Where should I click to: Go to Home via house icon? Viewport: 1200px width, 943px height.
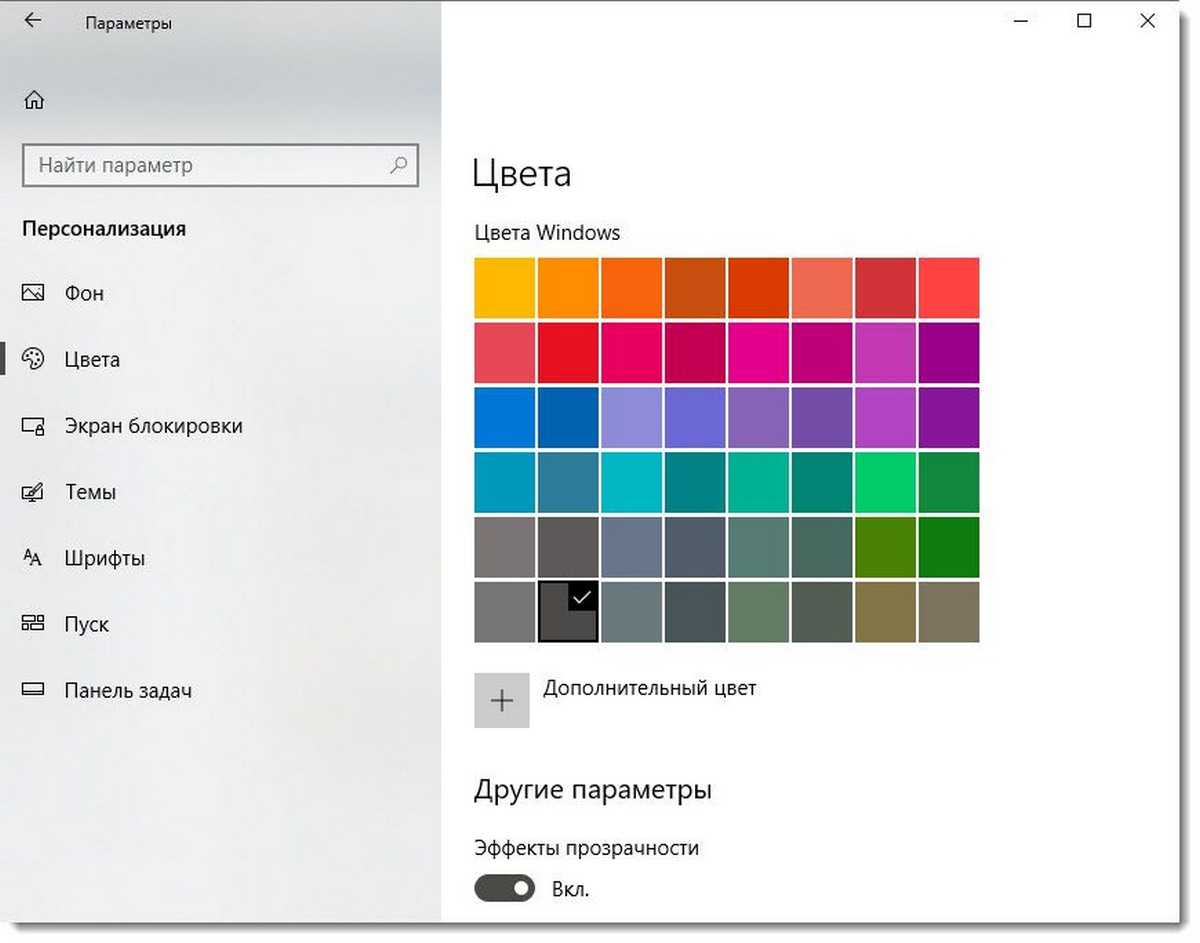tap(34, 100)
